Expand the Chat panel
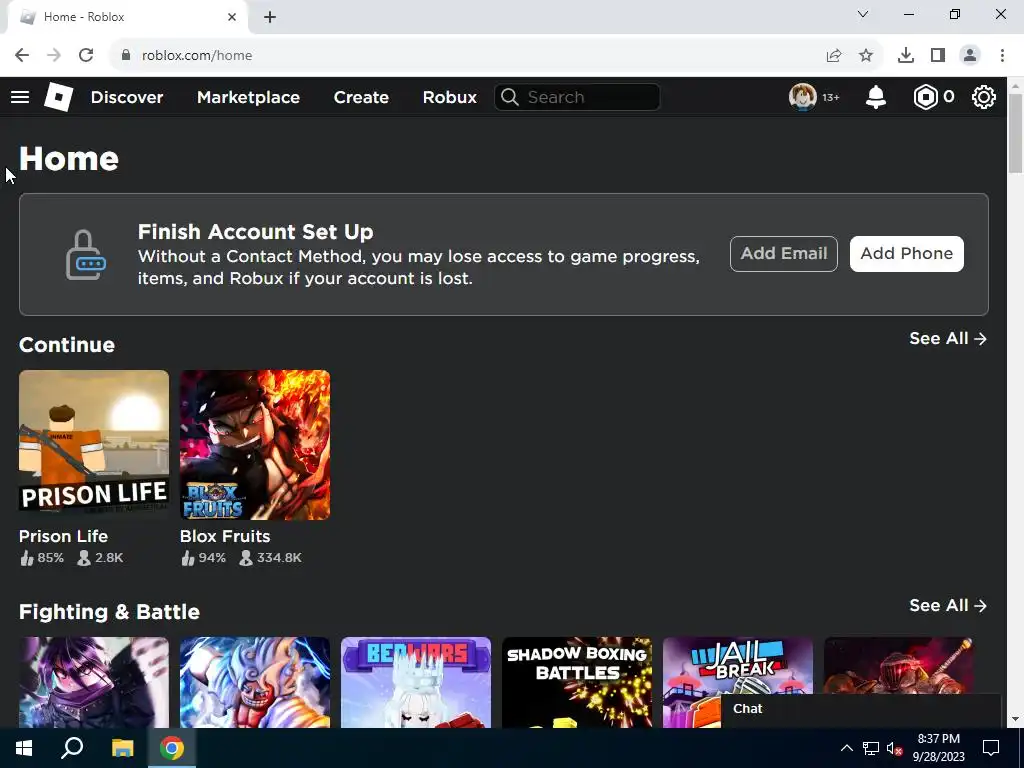Viewport: 1024px width, 768px height. coord(861,710)
